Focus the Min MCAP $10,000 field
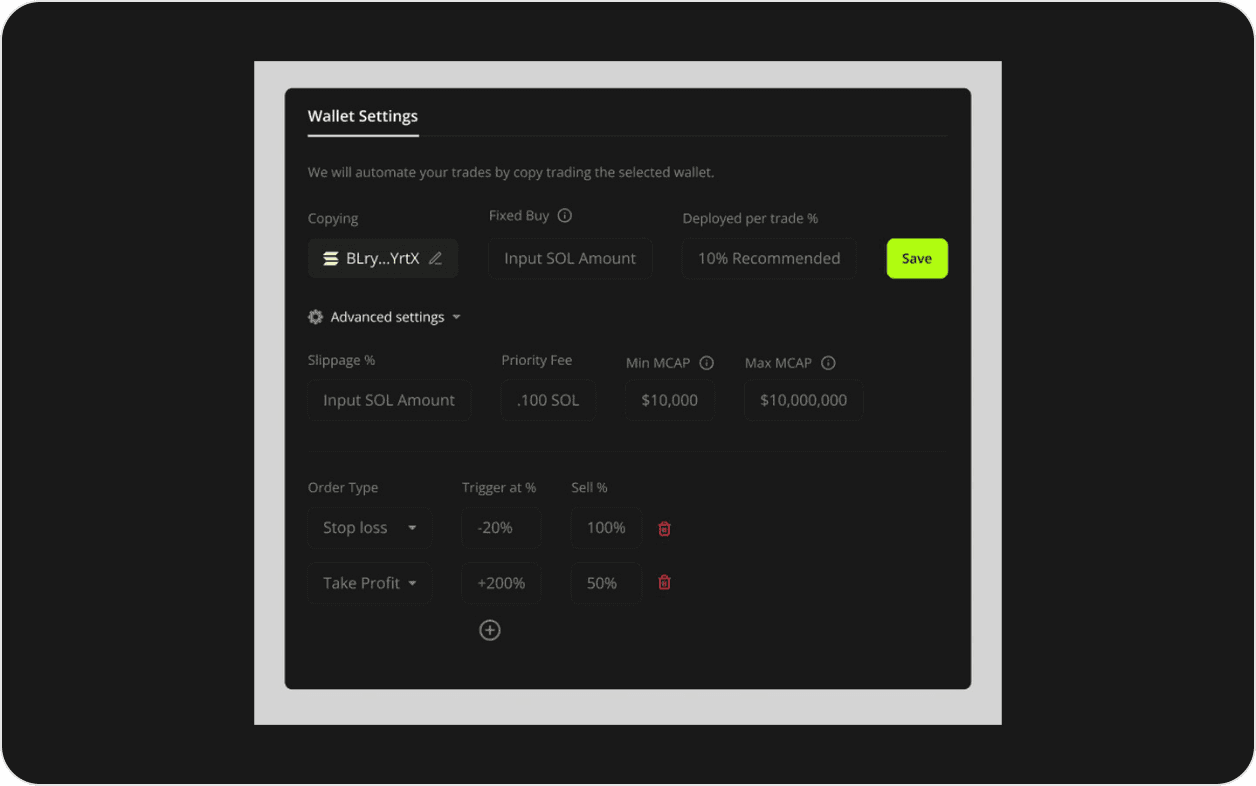This screenshot has height=786, width=1256. click(x=670, y=400)
